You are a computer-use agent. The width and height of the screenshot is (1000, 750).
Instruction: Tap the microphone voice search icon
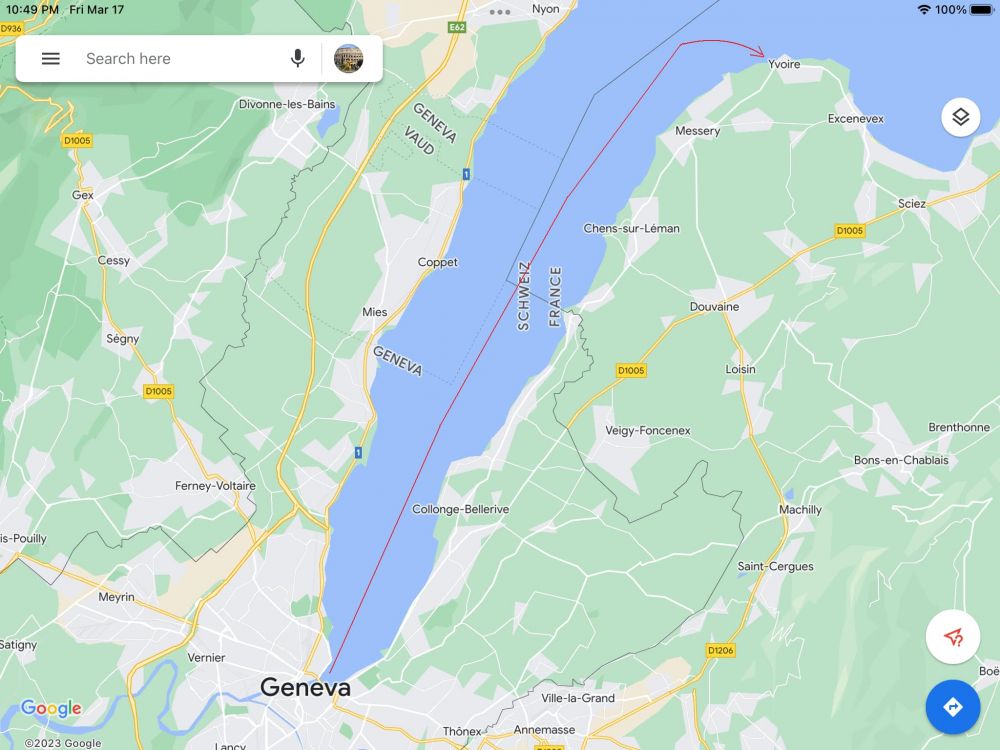point(297,59)
